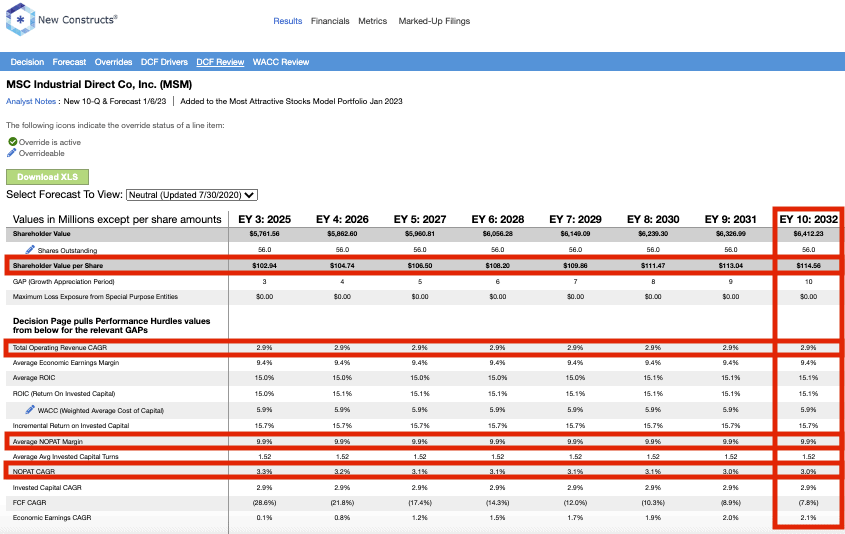Click the Overrideable pencil legend icon
This screenshot has width=845, height=534.
click(x=11, y=153)
